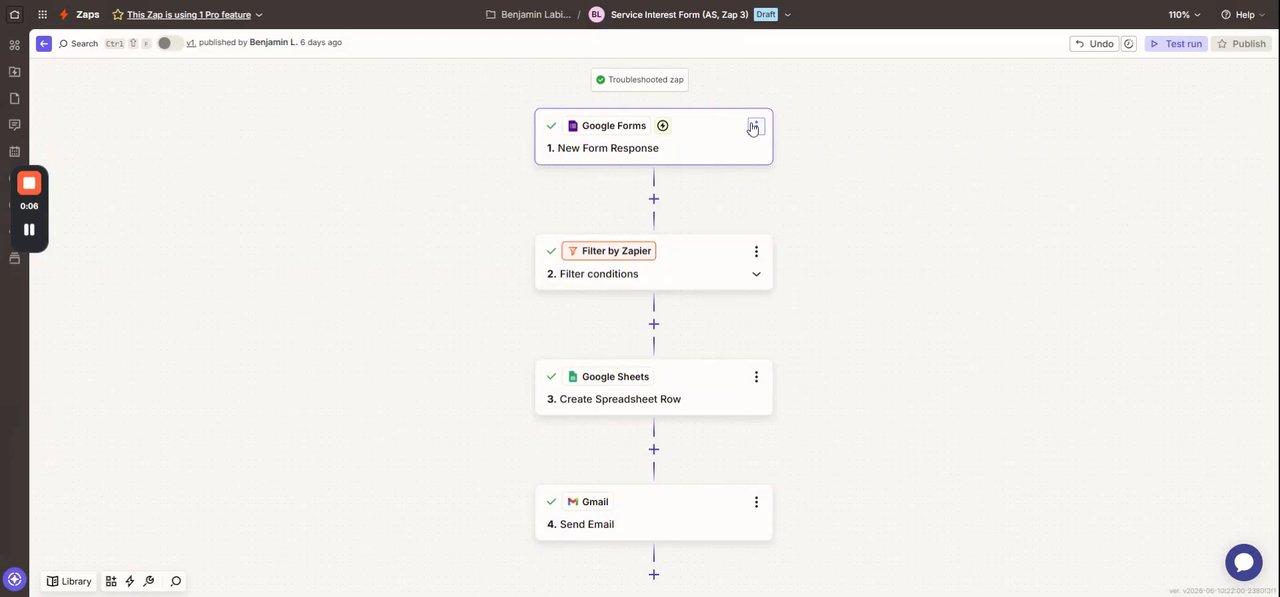Open the purple AI copilot button

click(x=14, y=579)
